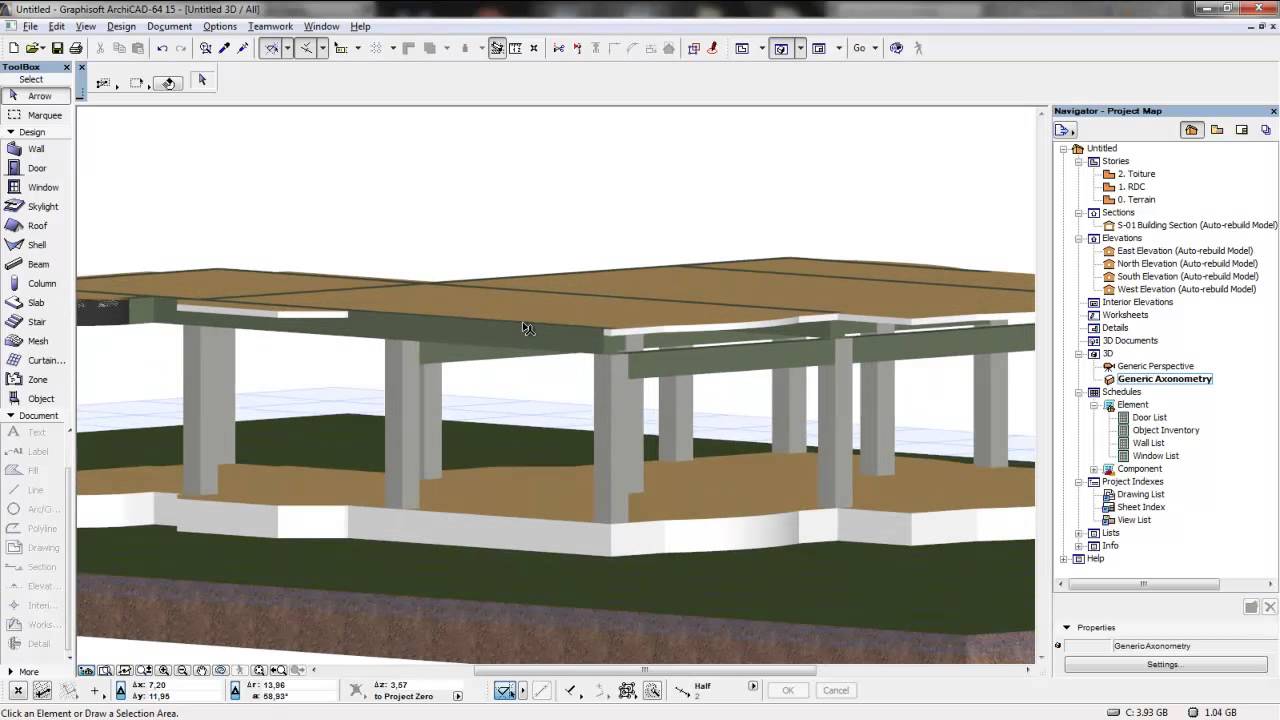Screen dimensions: 1280x720
Task: Click the Cancel button in bottom bar
Action: coord(836,690)
